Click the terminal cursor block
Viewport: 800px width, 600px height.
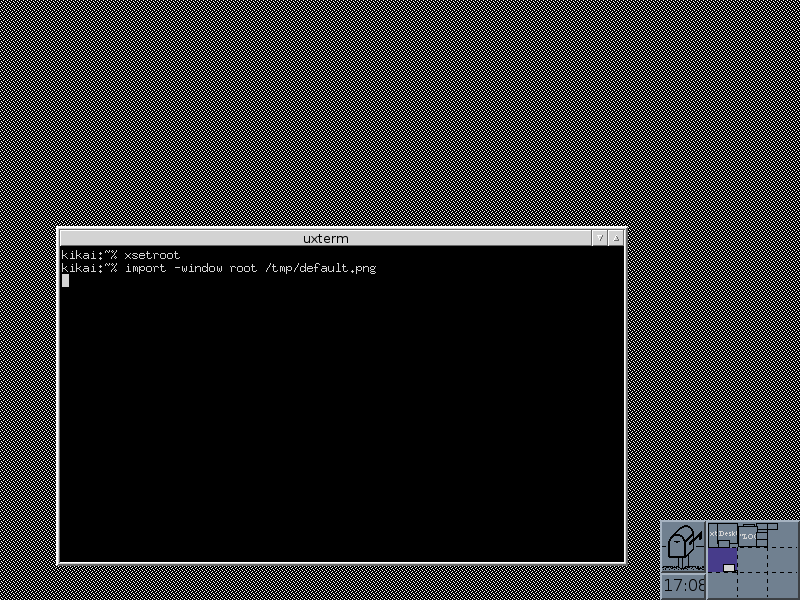pyautogui.click(x=65, y=281)
